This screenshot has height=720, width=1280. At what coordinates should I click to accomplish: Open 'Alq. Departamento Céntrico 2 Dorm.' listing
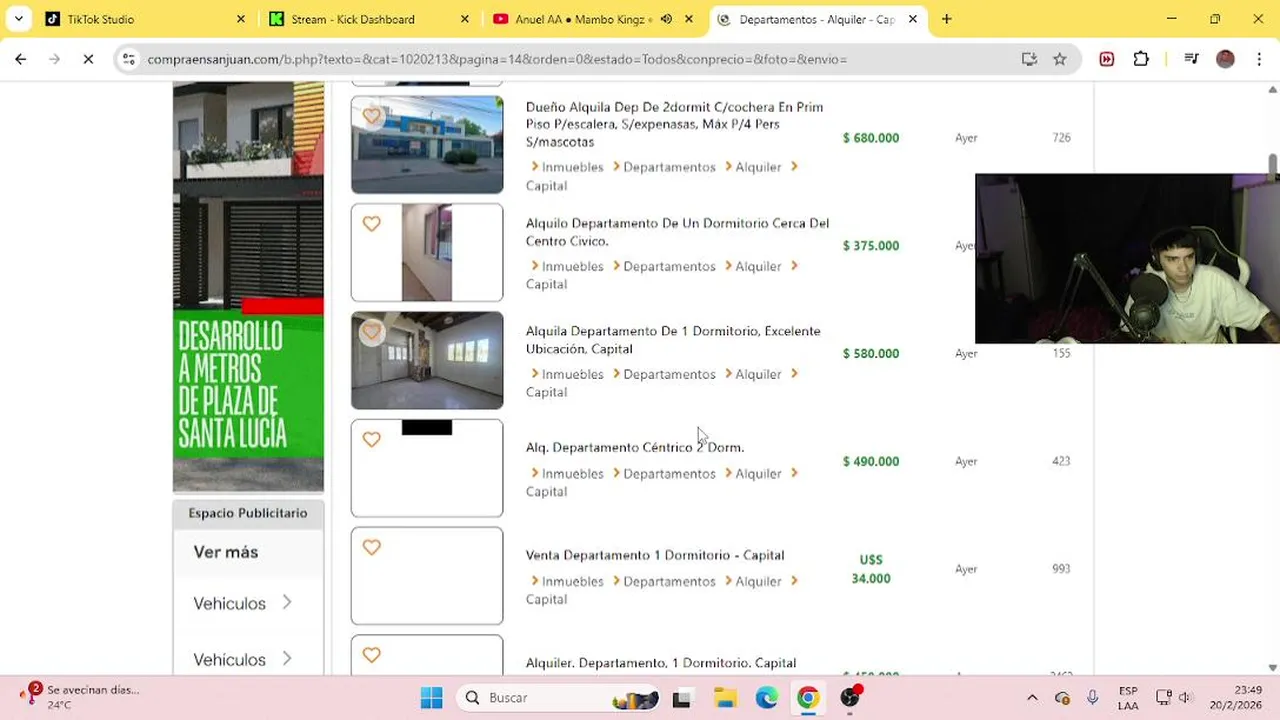tap(635, 447)
